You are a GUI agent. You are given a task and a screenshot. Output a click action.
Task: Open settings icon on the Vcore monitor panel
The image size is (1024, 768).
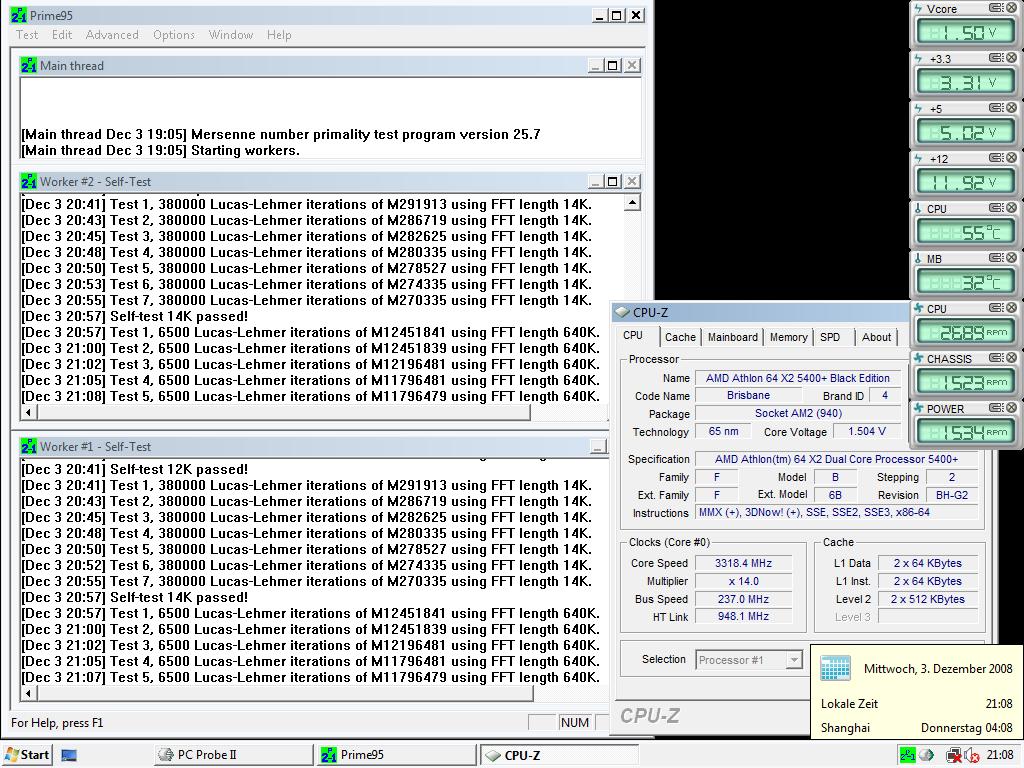point(996,8)
